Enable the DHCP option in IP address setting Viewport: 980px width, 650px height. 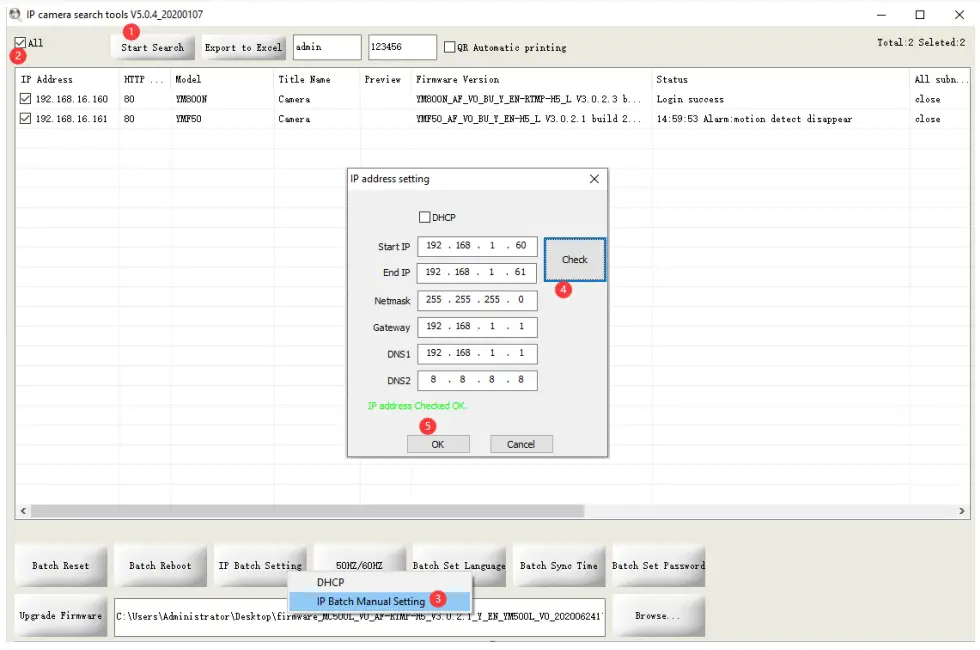[x=424, y=217]
